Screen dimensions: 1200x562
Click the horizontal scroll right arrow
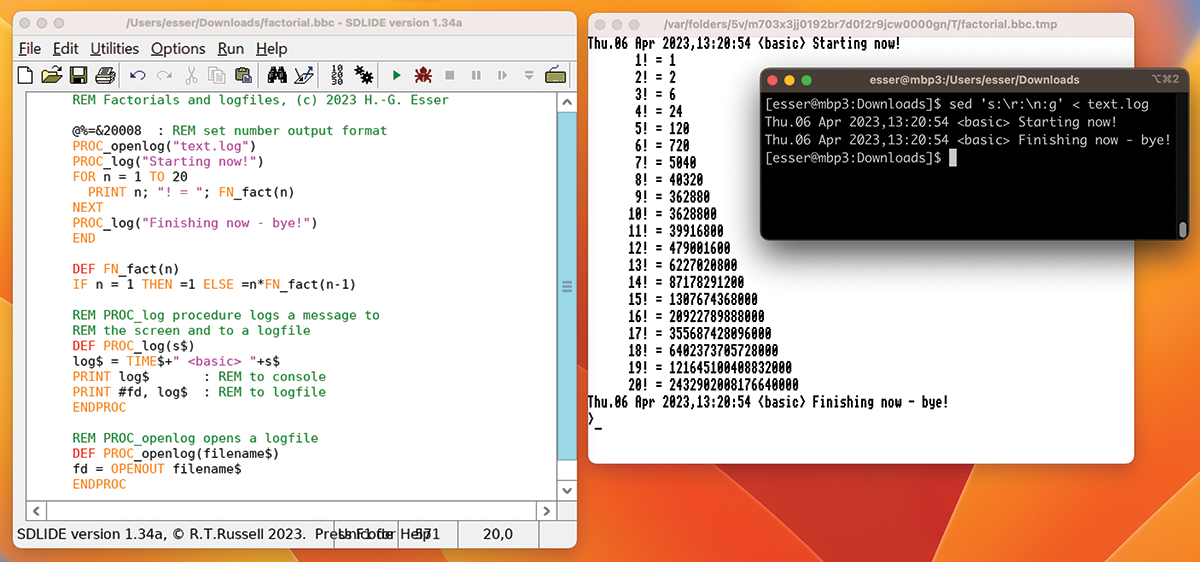[x=546, y=510]
